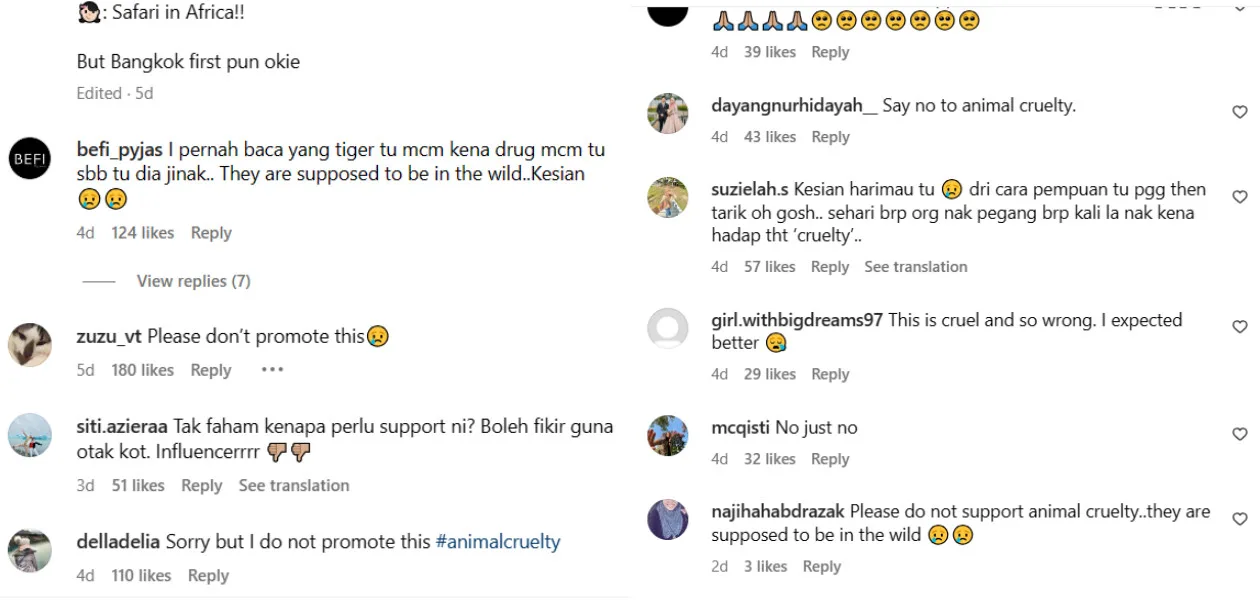
Task: Open zuzu_vt's avatar
Action: pos(30,345)
